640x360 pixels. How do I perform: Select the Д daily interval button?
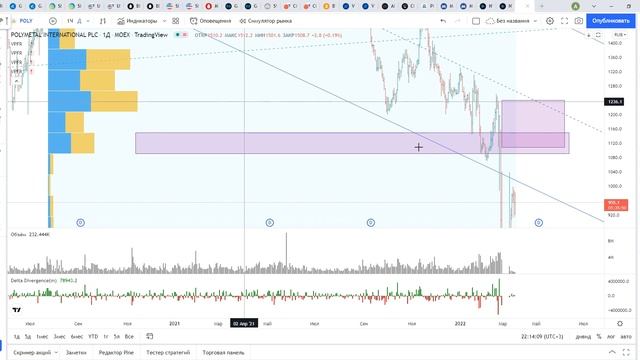pos(79,21)
